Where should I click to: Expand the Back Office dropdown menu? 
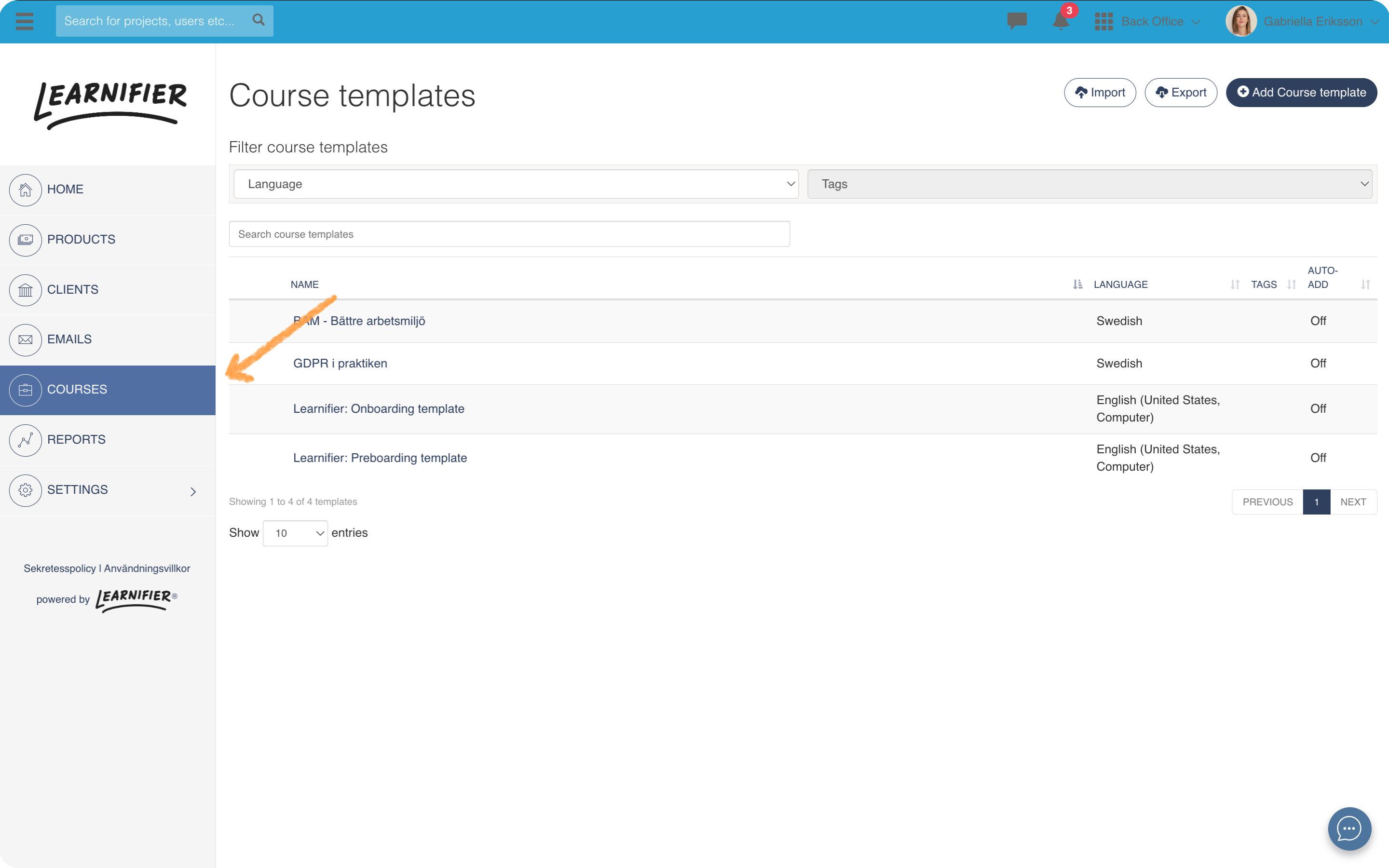click(1196, 22)
